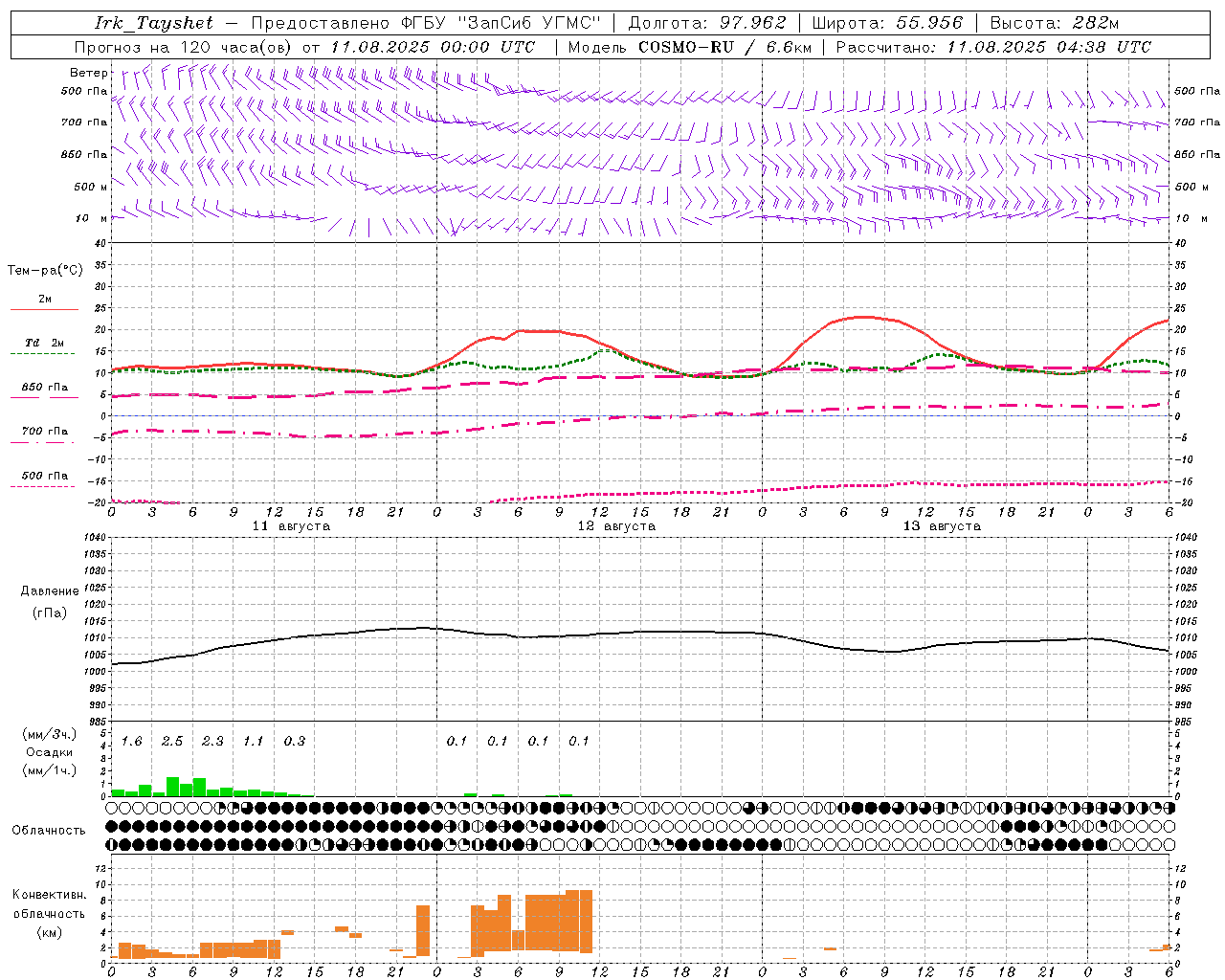Click the 13 августа date label
Screen dimensions: 1225x980
coord(942,526)
